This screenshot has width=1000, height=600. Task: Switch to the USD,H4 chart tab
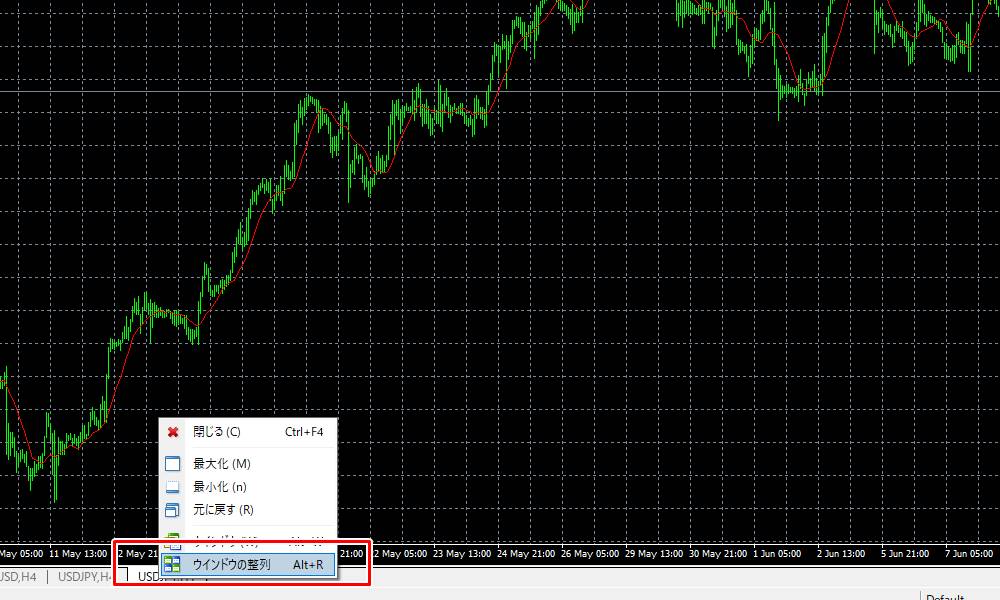point(18,576)
